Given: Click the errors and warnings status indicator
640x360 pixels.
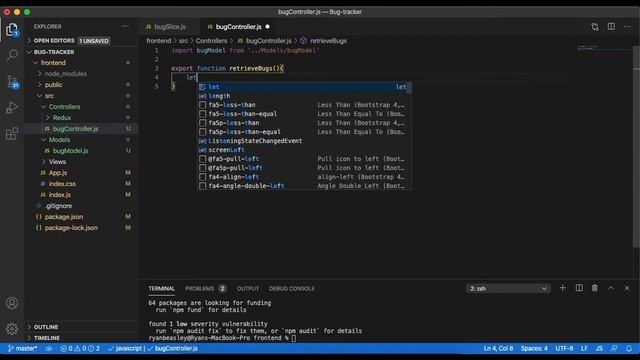Looking at the screenshot, I should point(80,349).
